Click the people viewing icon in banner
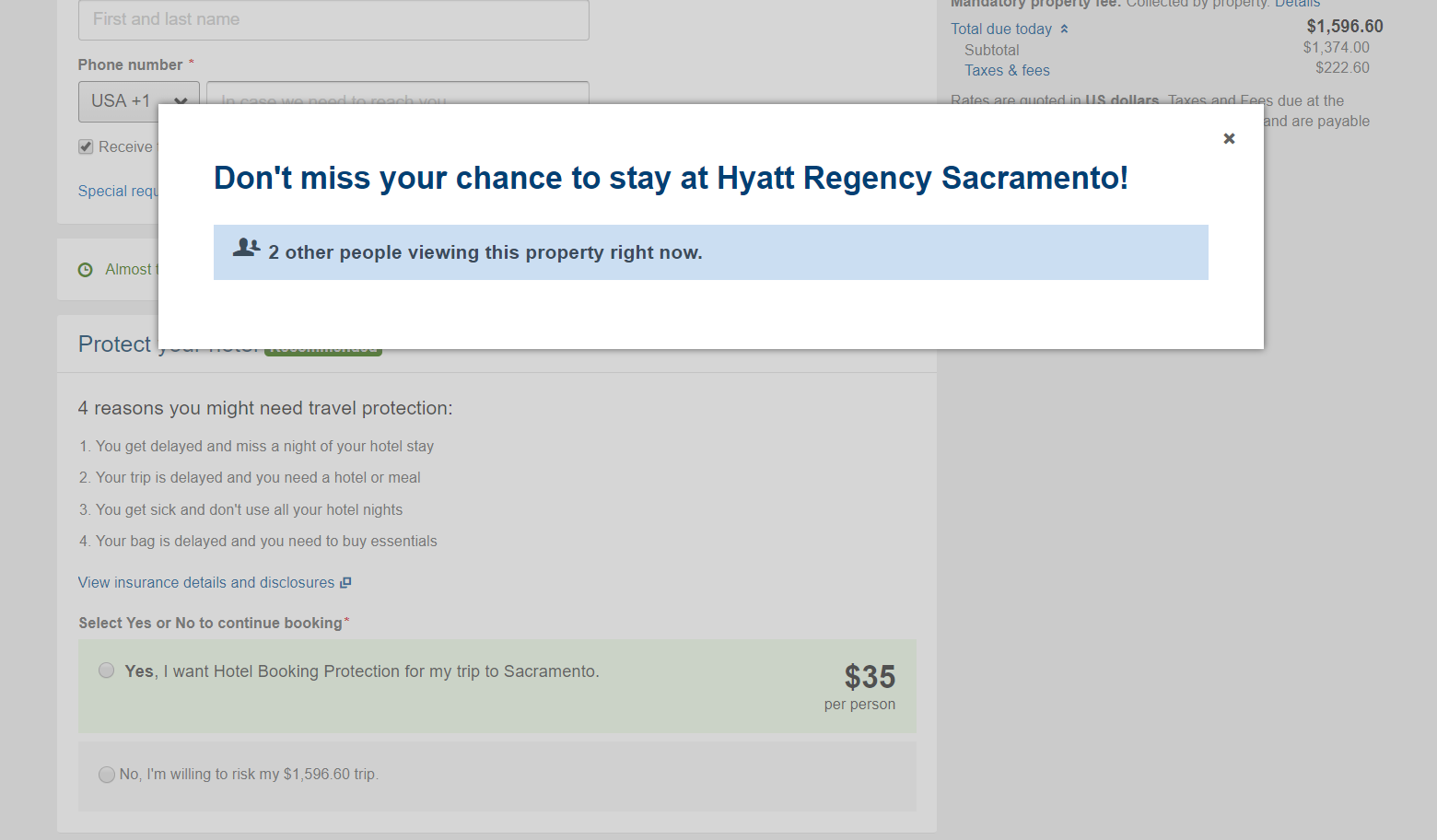This screenshot has width=1437, height=840. [246, 247]
